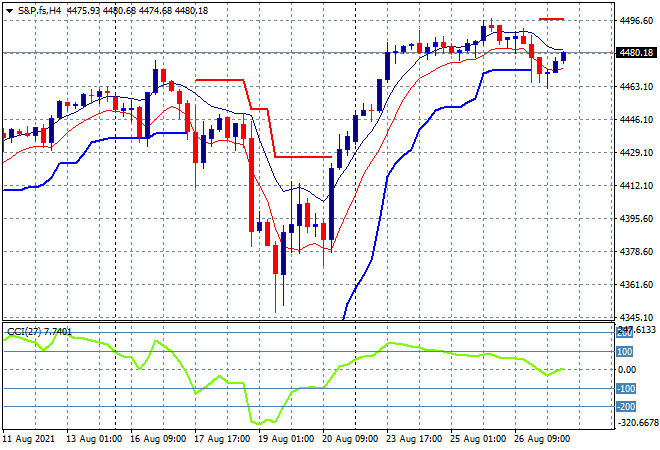This screenshot has height=450, width=660.
Task: Click price scale label 4463.10
Action: [636, 86]
